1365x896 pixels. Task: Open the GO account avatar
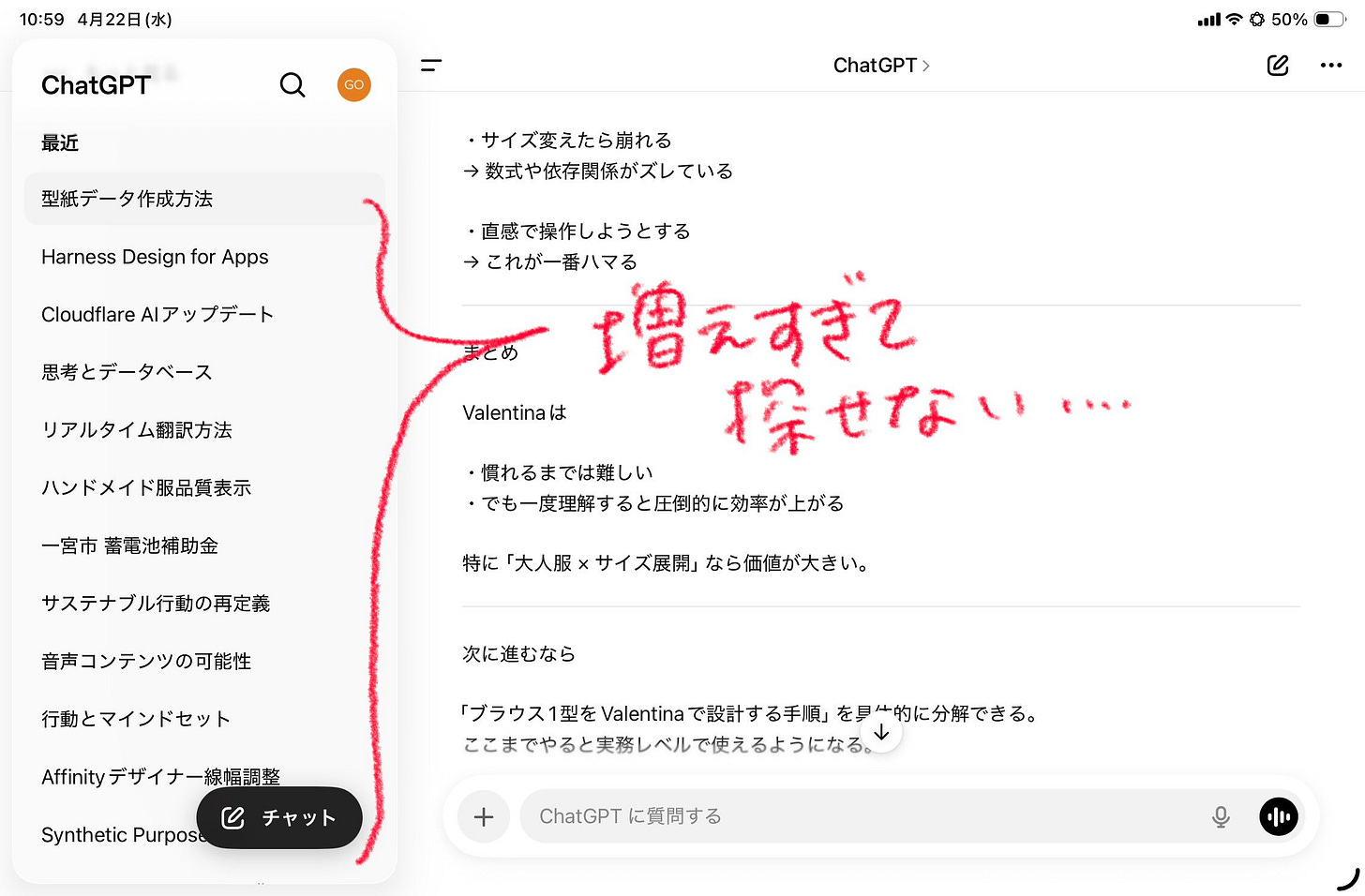tap(353, 85)
